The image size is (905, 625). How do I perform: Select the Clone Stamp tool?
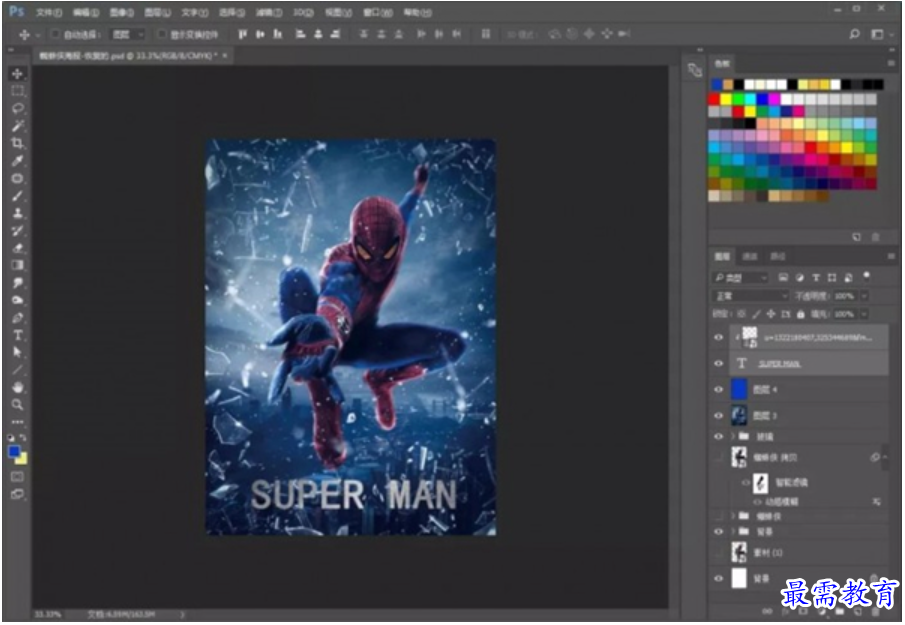click(17, 213)
